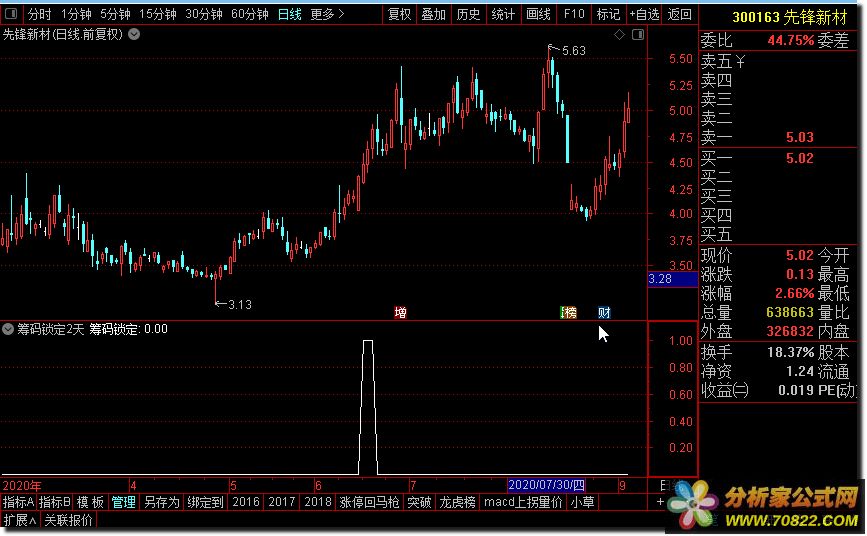Toggle the left panel icon in toolbar
Screen dimensions: 867x536
11,14
